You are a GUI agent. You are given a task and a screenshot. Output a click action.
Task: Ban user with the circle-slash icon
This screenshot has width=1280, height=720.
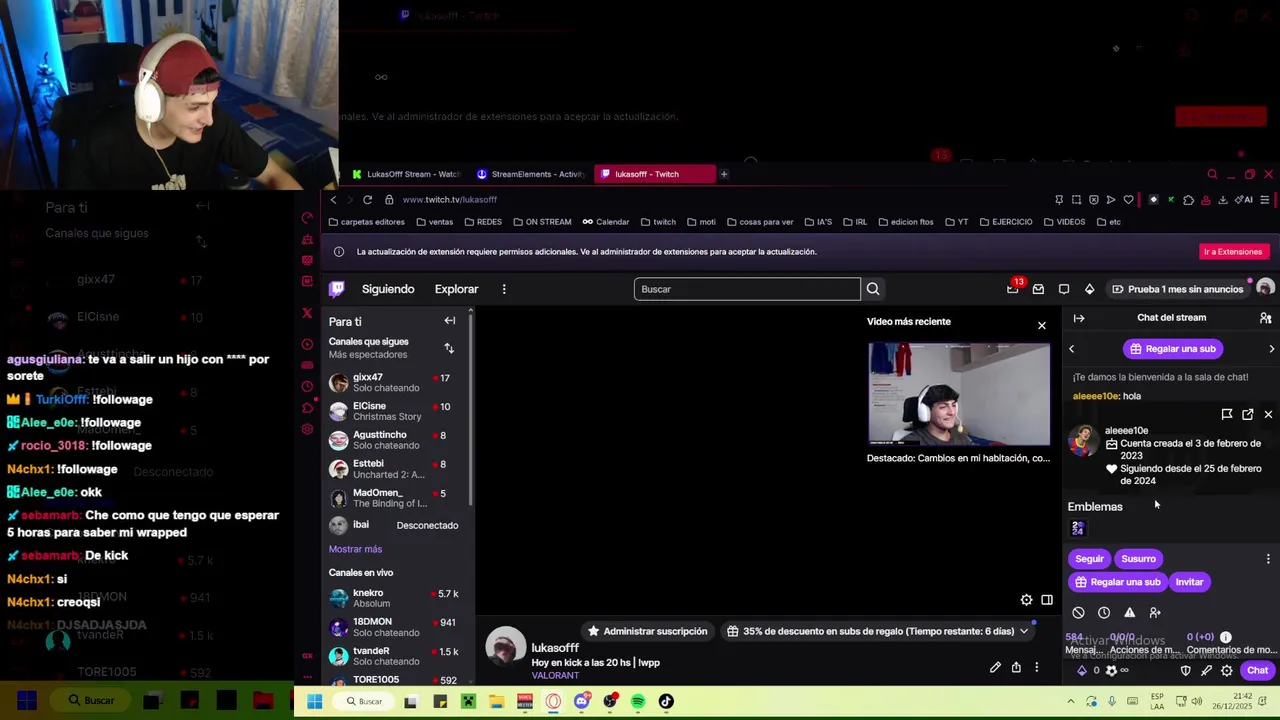pyautogui.click(x=1078, y=612)
